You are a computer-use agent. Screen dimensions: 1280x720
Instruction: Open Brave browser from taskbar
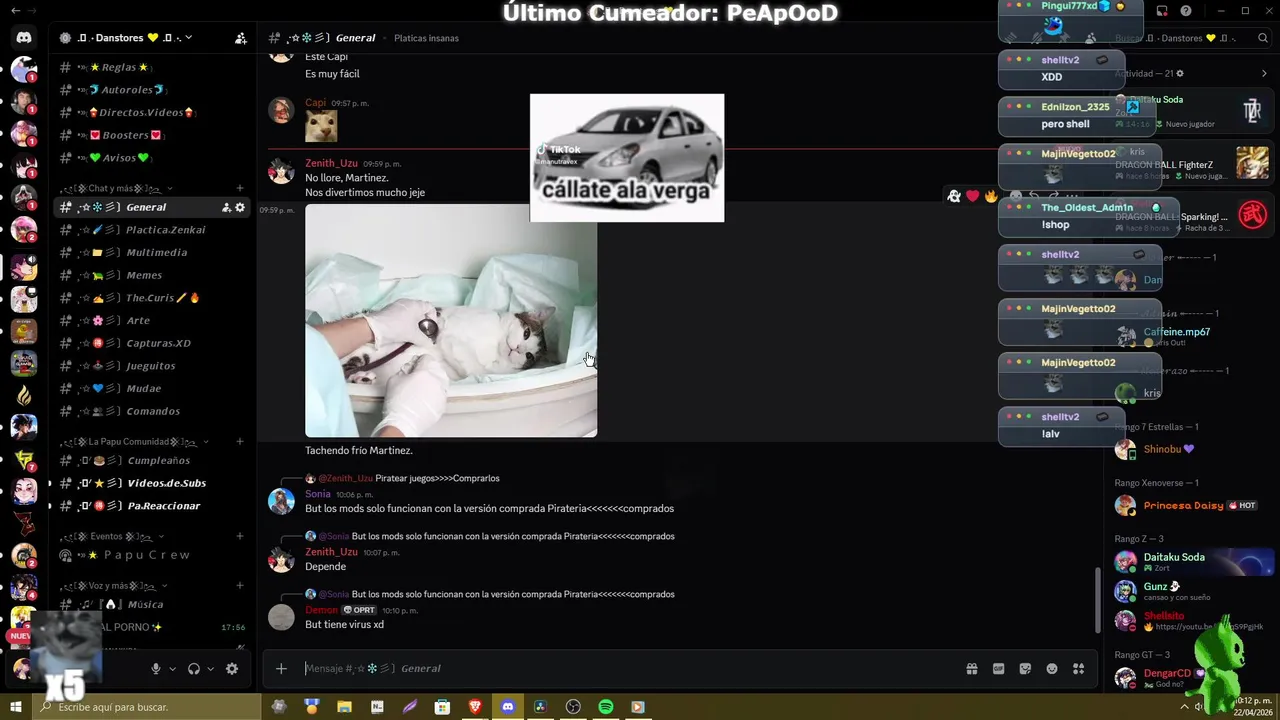point(475,707)
